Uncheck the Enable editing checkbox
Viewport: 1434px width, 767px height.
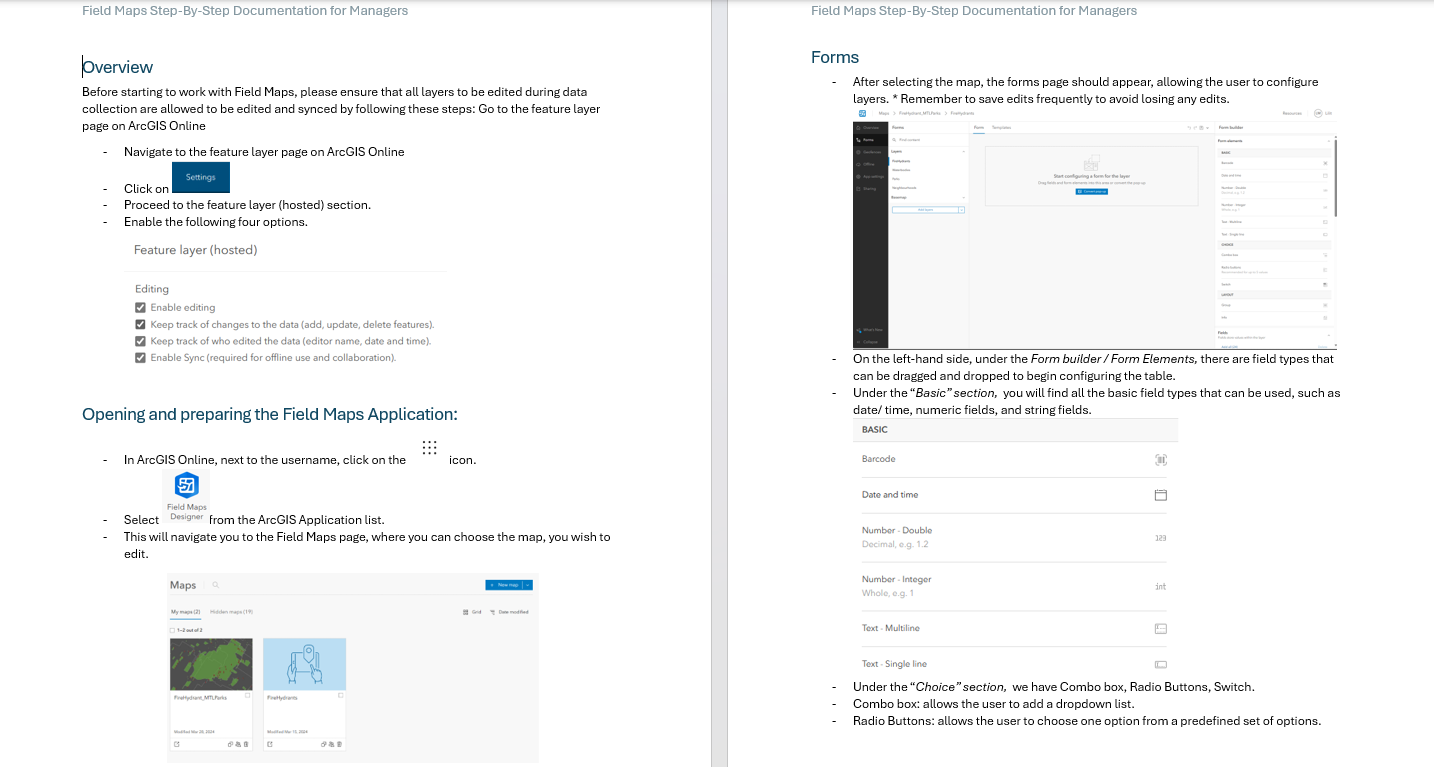point(141,308)
